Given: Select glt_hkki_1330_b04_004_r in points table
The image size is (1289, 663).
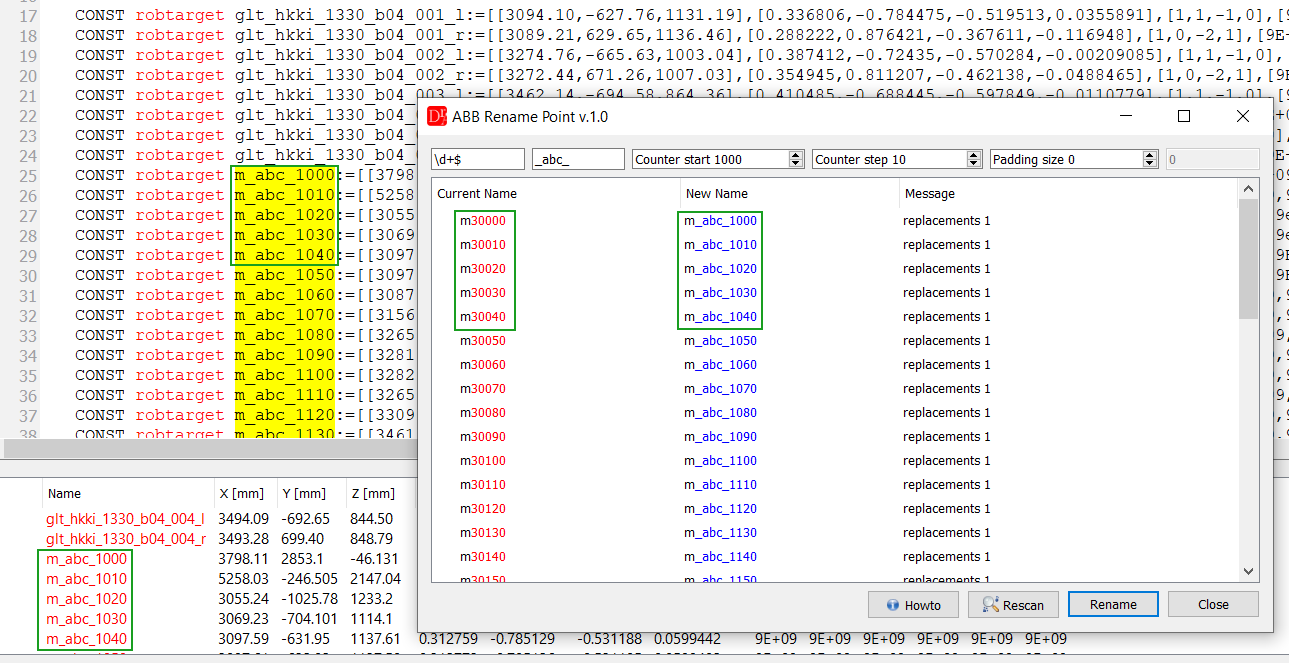Looking at the screenshot, I should tap(126, 539).
